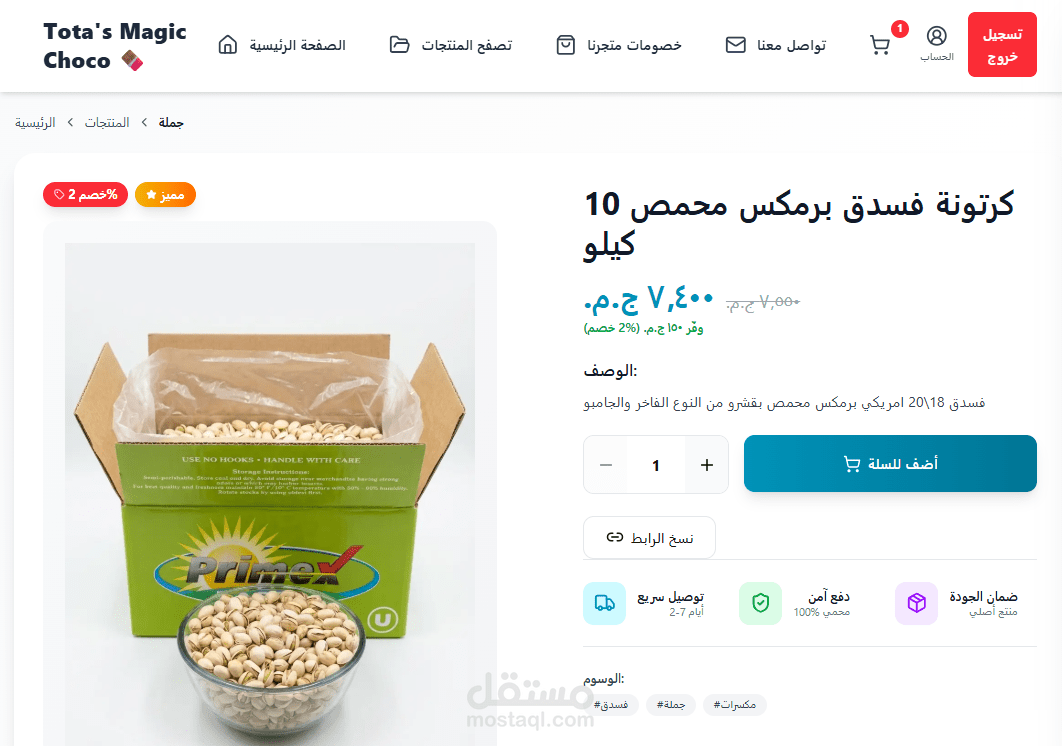Click the home icon in navigation

click(x=228, y=45)
